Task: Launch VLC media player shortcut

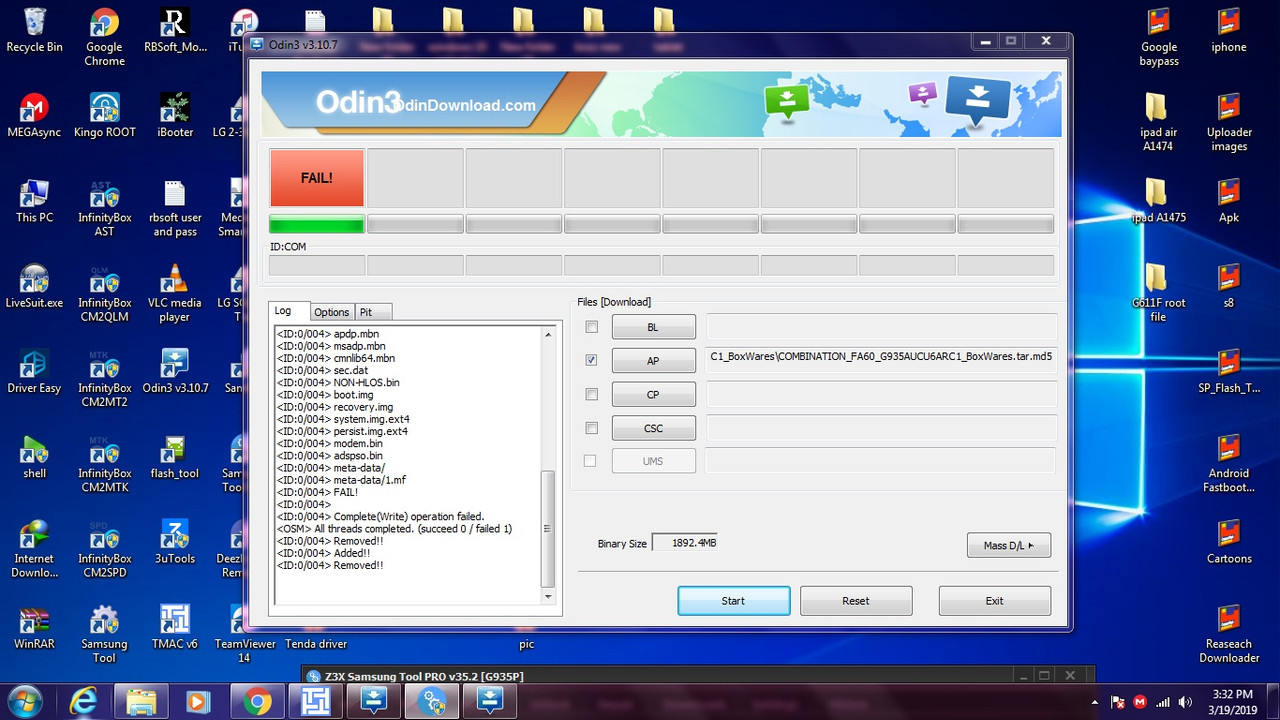Action: tap(175, 293)
